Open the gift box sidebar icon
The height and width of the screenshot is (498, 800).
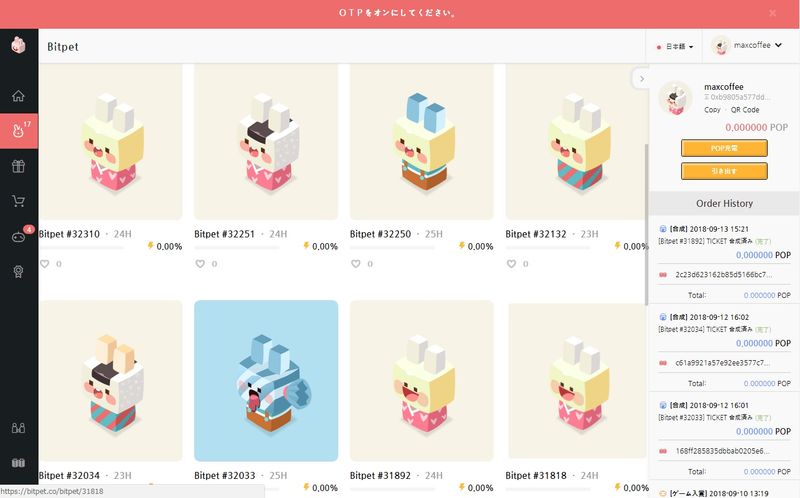[x=18, y=166]
